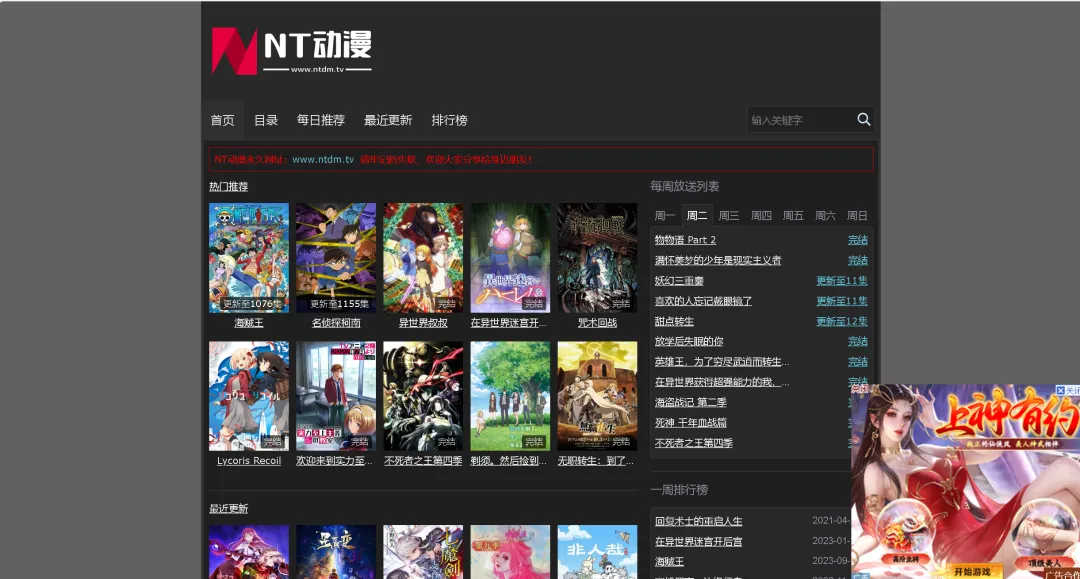Open the 星辰变 poster in recent updates
Image resolution: width=1080 pixels, height=579 pixels.
coord(336,552)
